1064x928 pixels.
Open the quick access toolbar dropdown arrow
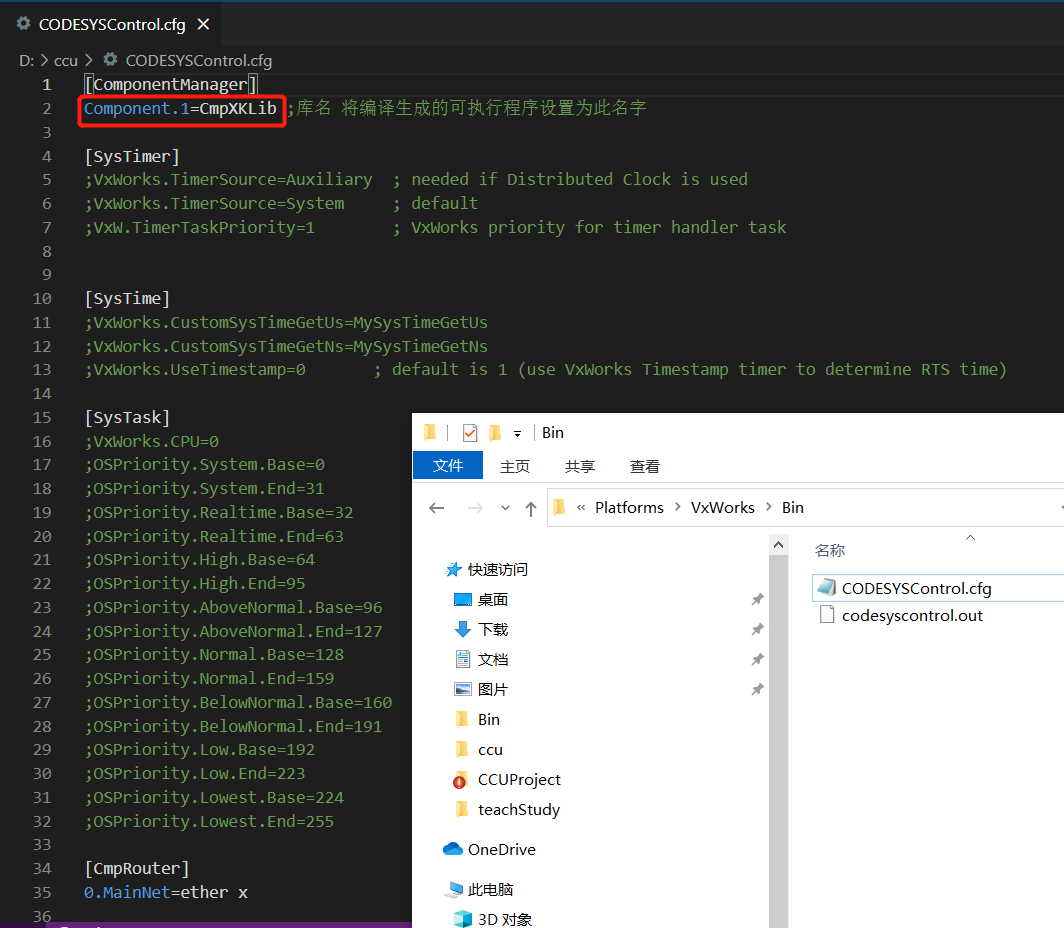(x=517, y=433)
